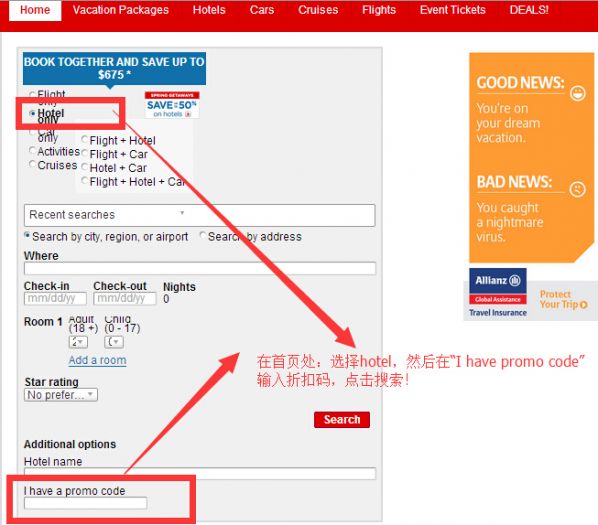Select the Hotel only radio button
598x525 pixels.
[32, 113]
